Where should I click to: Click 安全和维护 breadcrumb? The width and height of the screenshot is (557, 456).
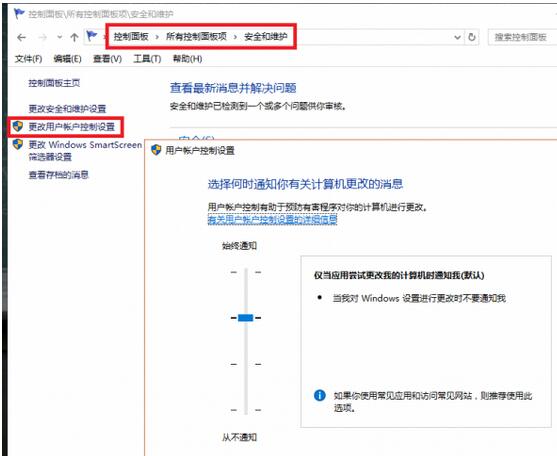[266, 37]
